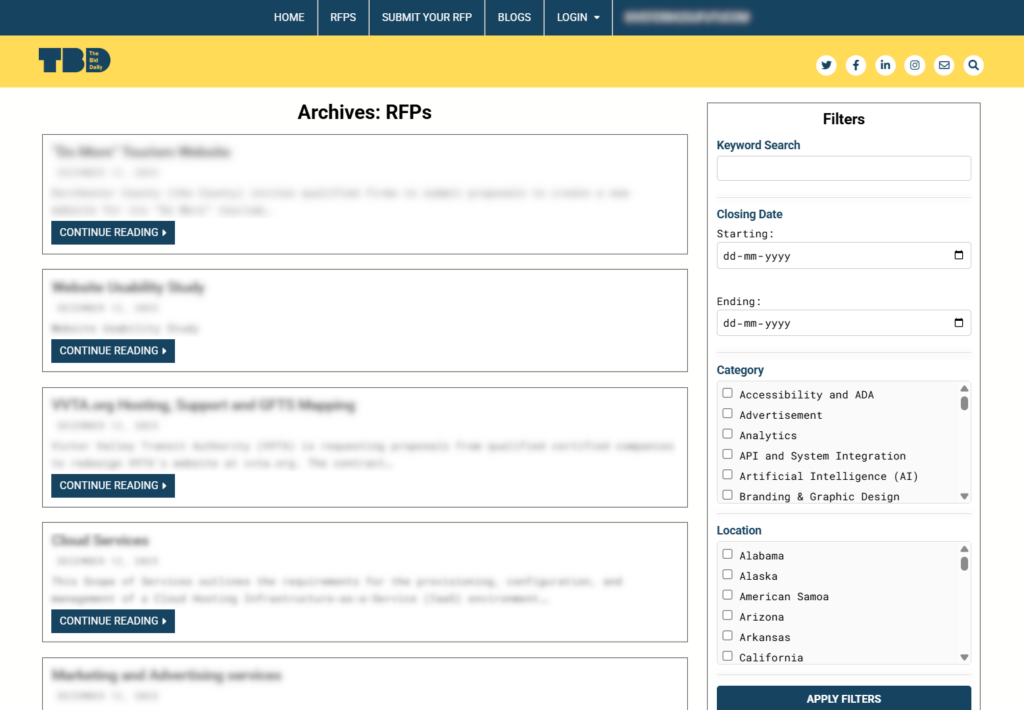Click the email envelope icon

coord(944,65)
